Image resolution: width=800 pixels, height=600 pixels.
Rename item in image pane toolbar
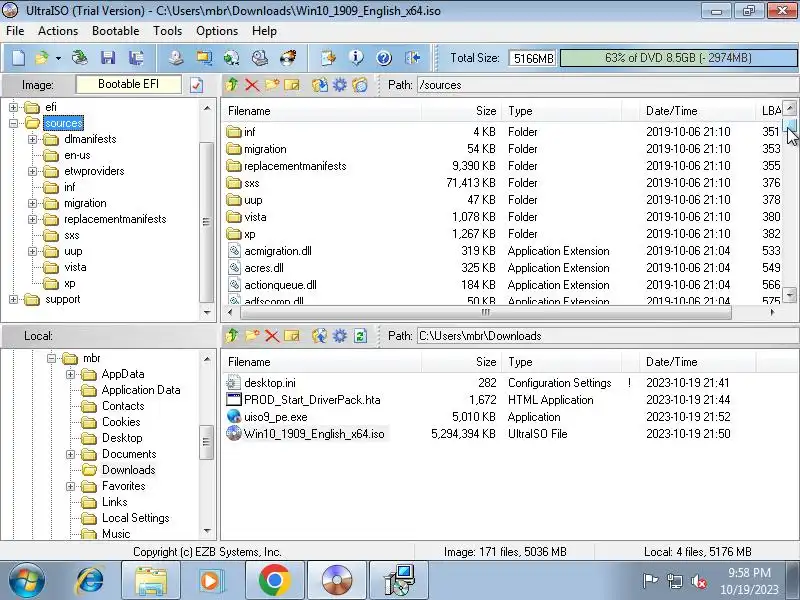point(292,85)
